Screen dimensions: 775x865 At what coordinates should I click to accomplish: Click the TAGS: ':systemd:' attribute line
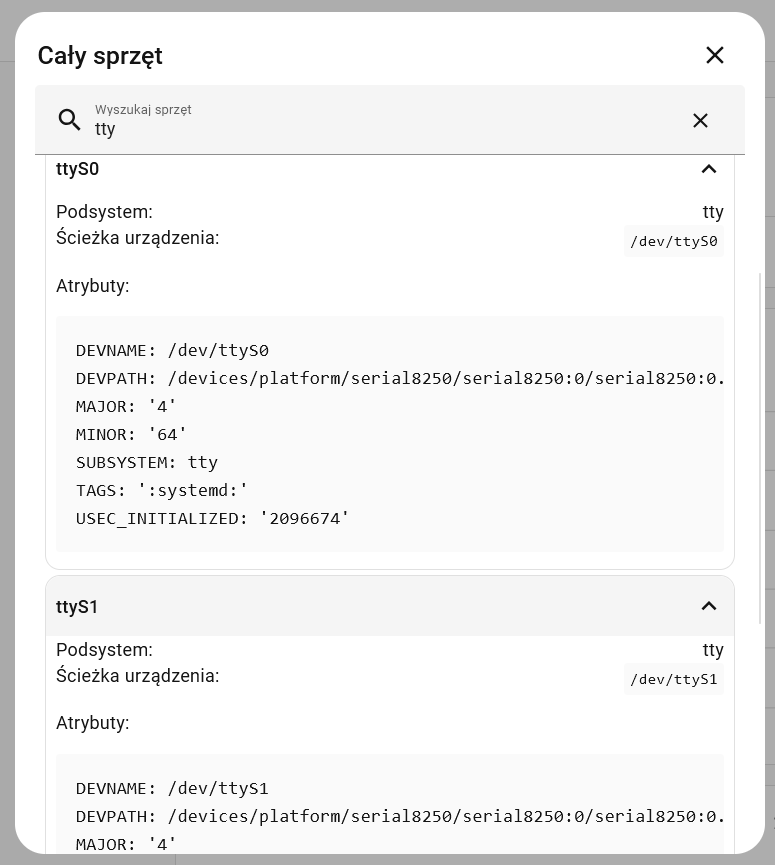point(162,491)
